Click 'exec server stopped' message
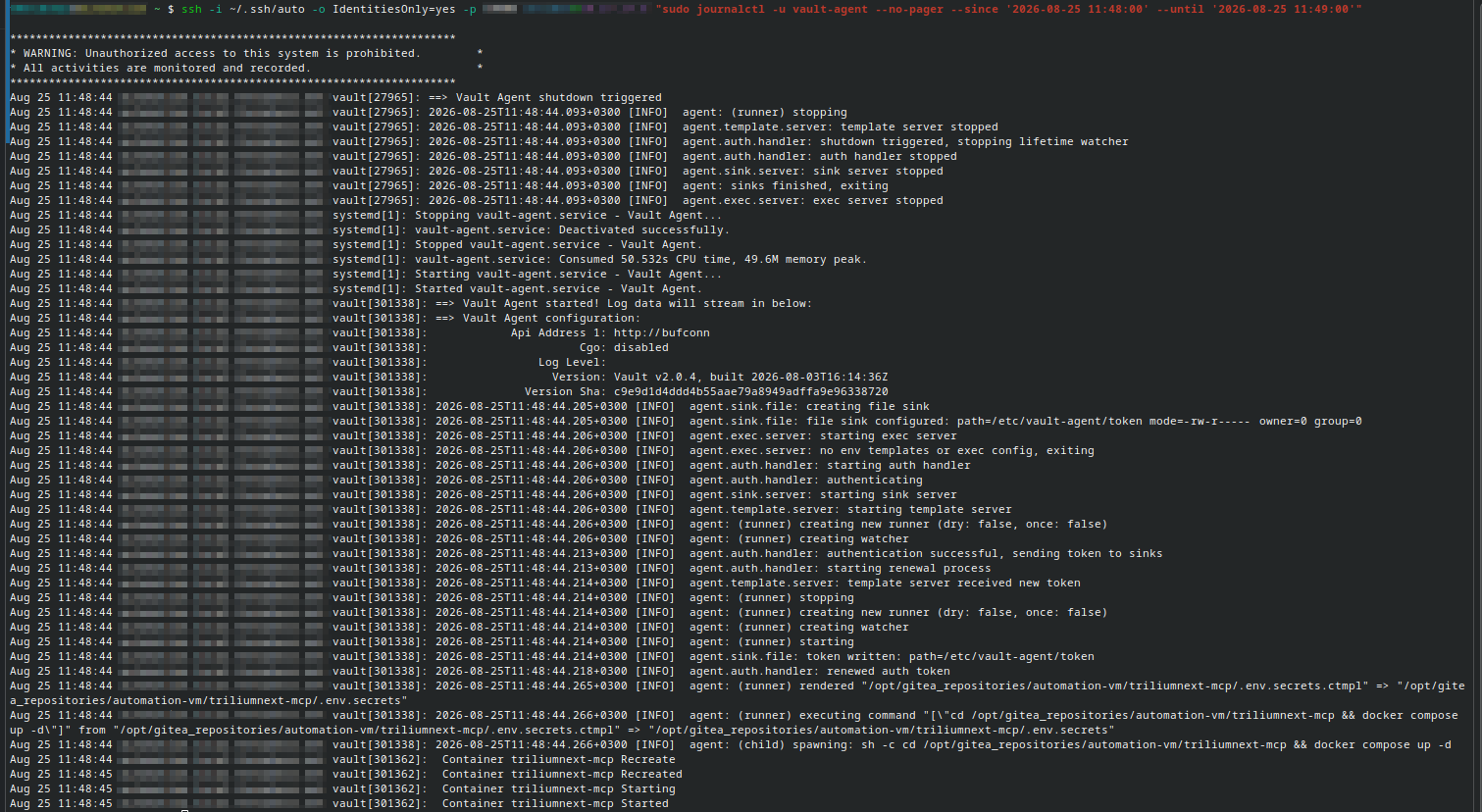This screenshot has height=812, width=1482. tap(878, 200)
